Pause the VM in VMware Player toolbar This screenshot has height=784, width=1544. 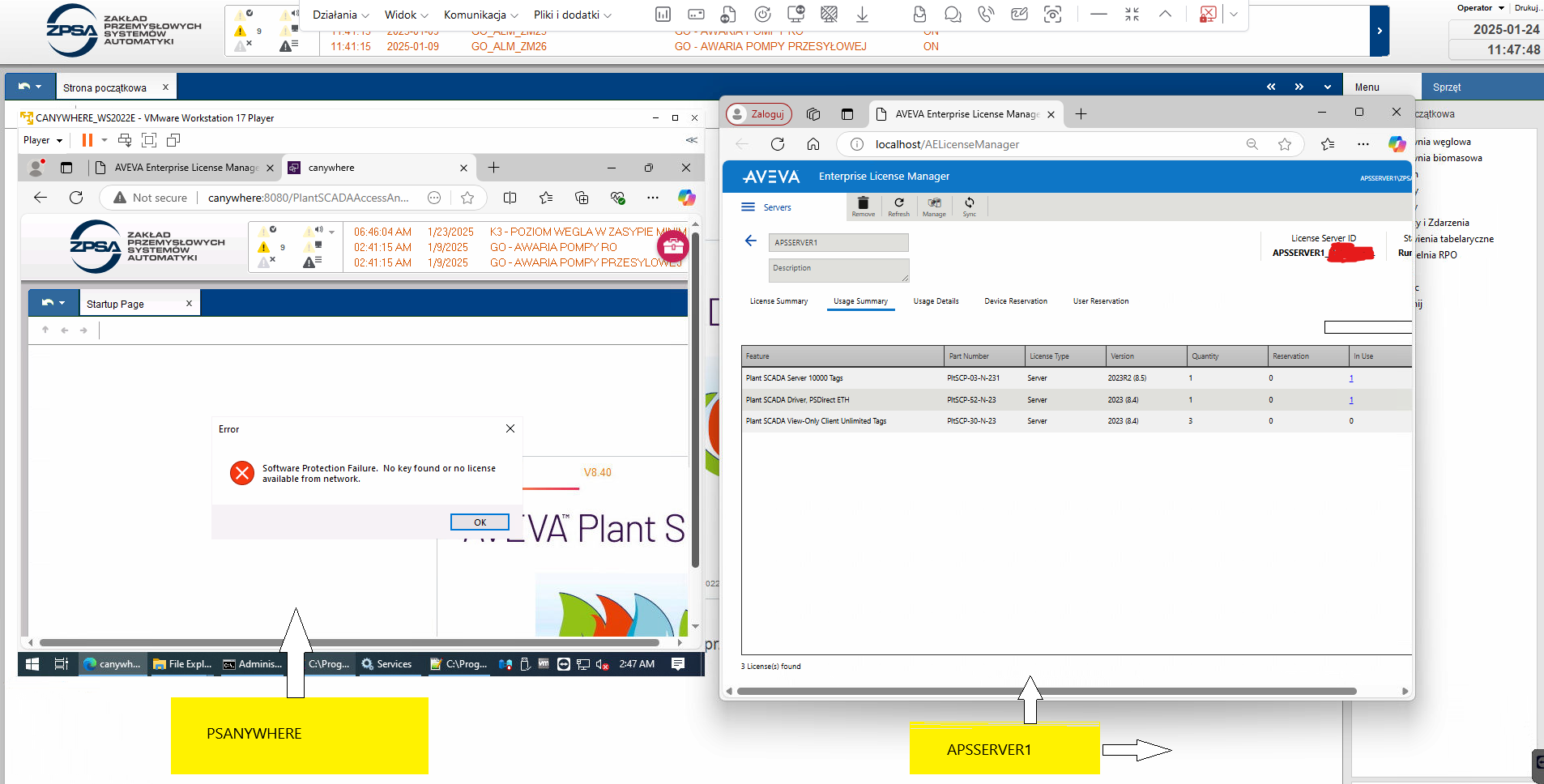point(87,140)
